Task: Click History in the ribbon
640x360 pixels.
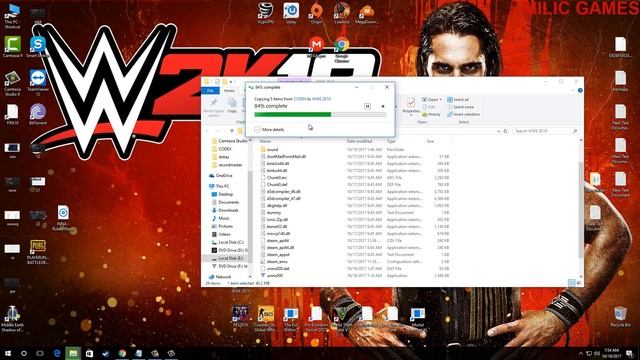Action: (431, 114)
